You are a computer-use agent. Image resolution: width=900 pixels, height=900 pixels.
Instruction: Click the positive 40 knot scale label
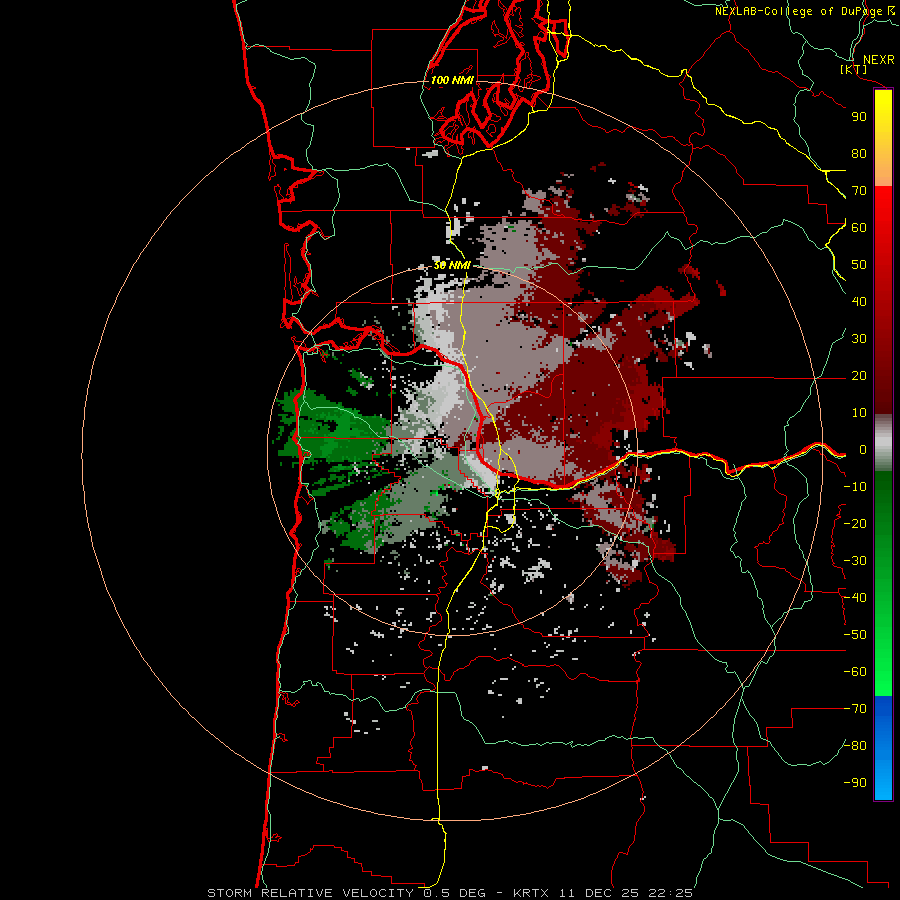click(859, 301)
